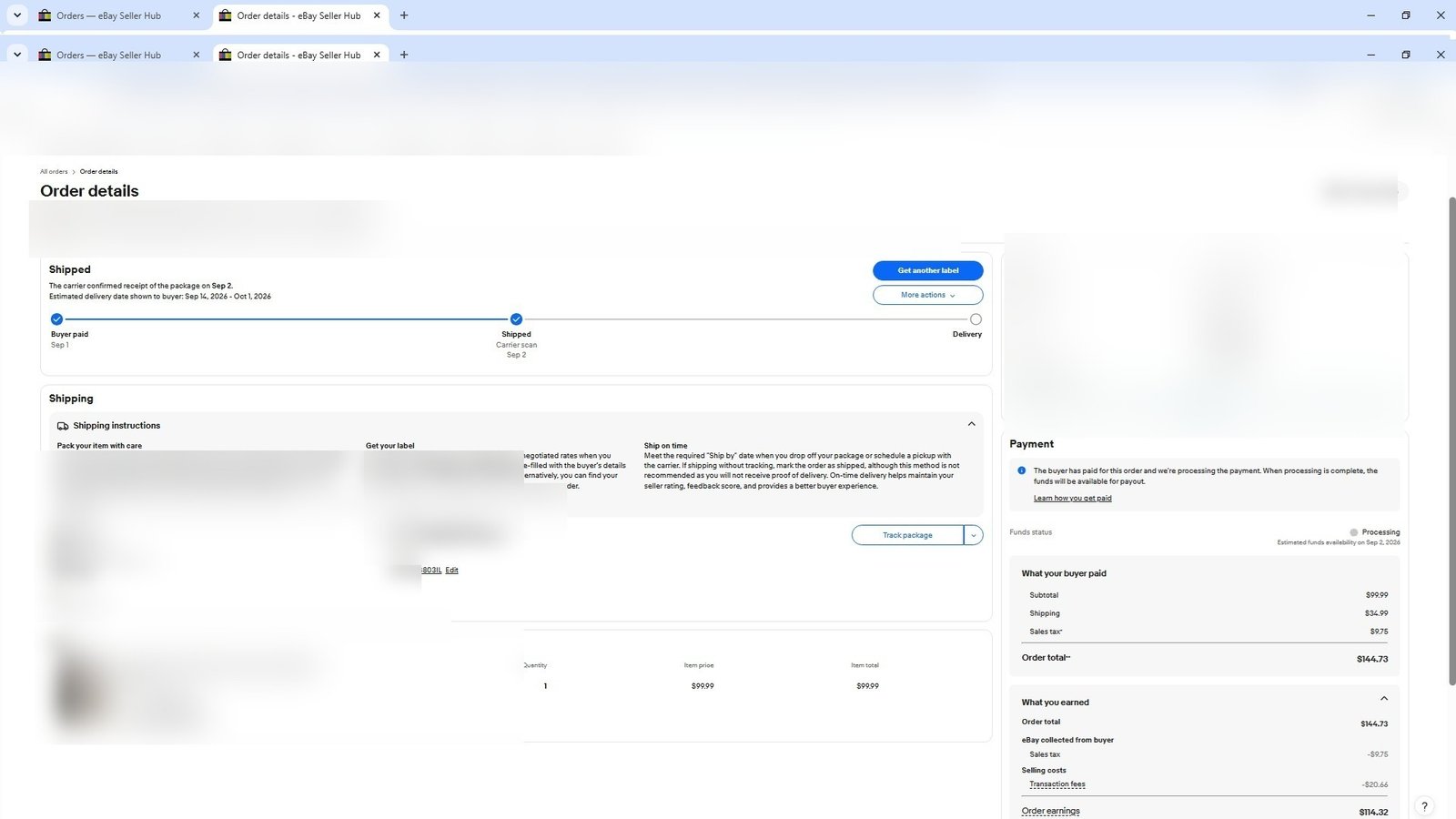
Task: Open More actions dropdown
Action: click(x=927, y=295)
